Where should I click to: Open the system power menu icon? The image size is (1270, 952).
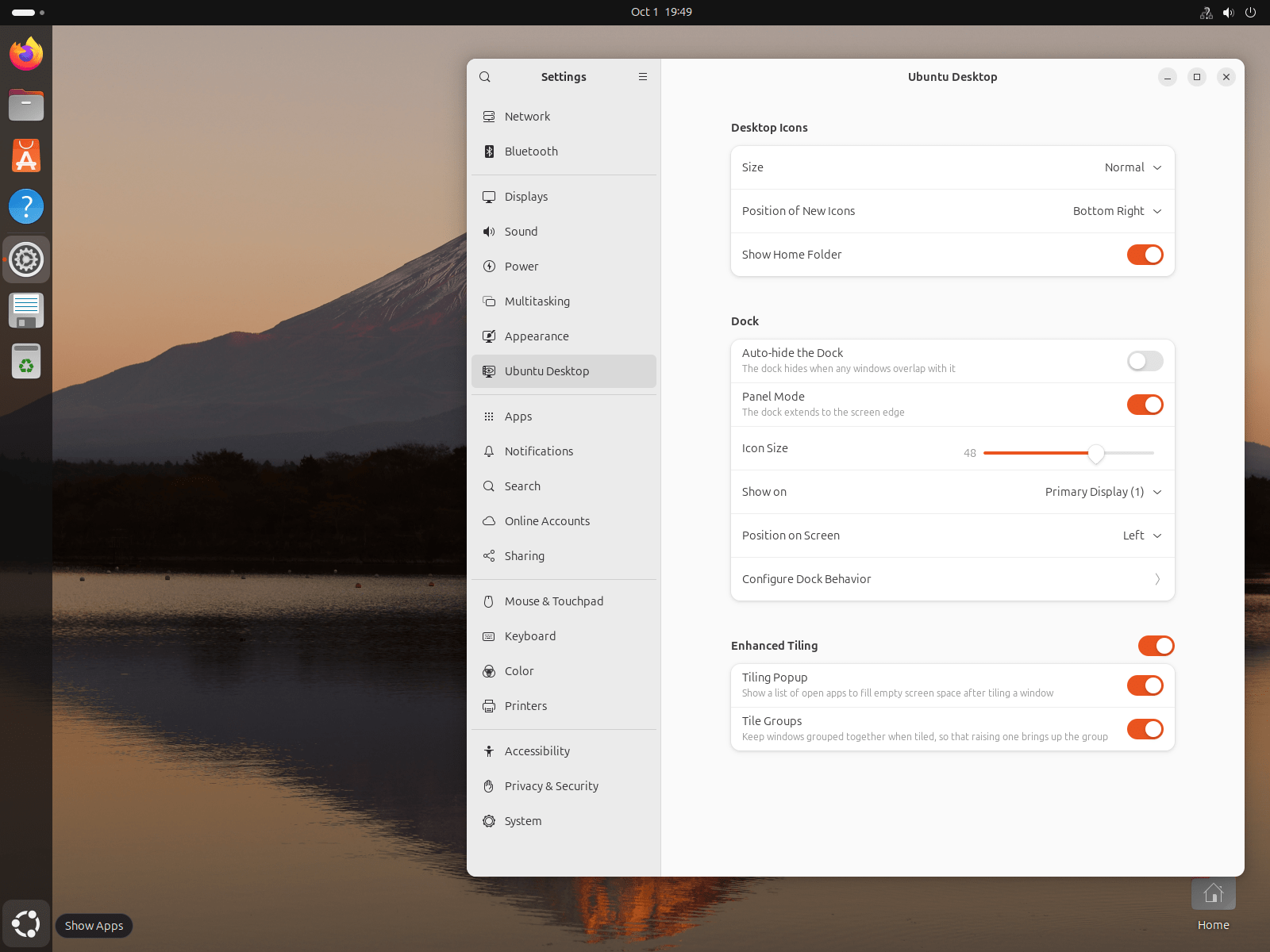point(1250,13)
